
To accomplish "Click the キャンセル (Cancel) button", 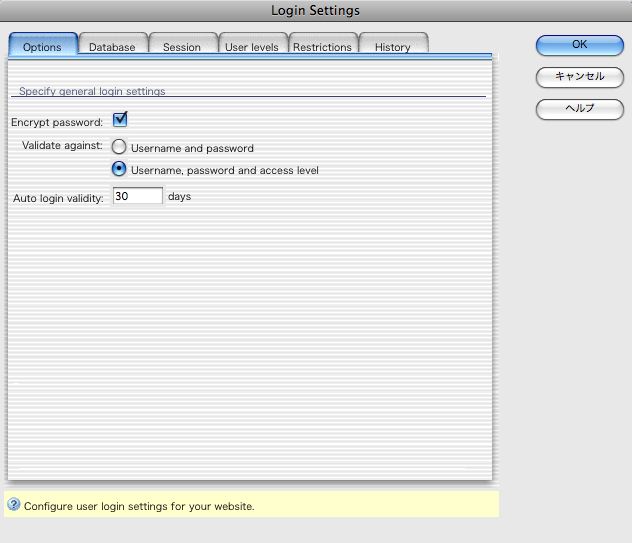I will [579, 76].
